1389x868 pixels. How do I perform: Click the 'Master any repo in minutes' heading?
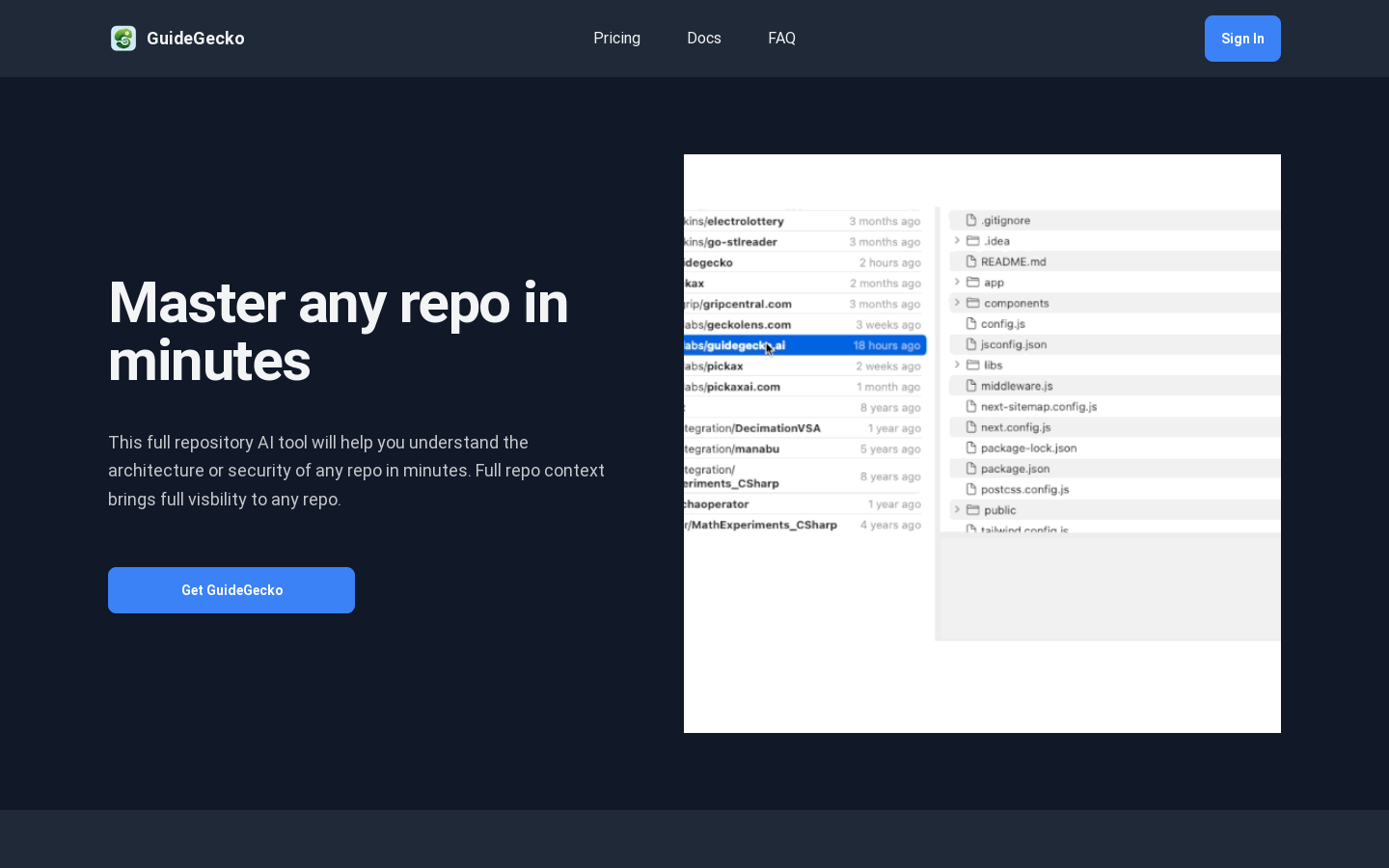339,332
